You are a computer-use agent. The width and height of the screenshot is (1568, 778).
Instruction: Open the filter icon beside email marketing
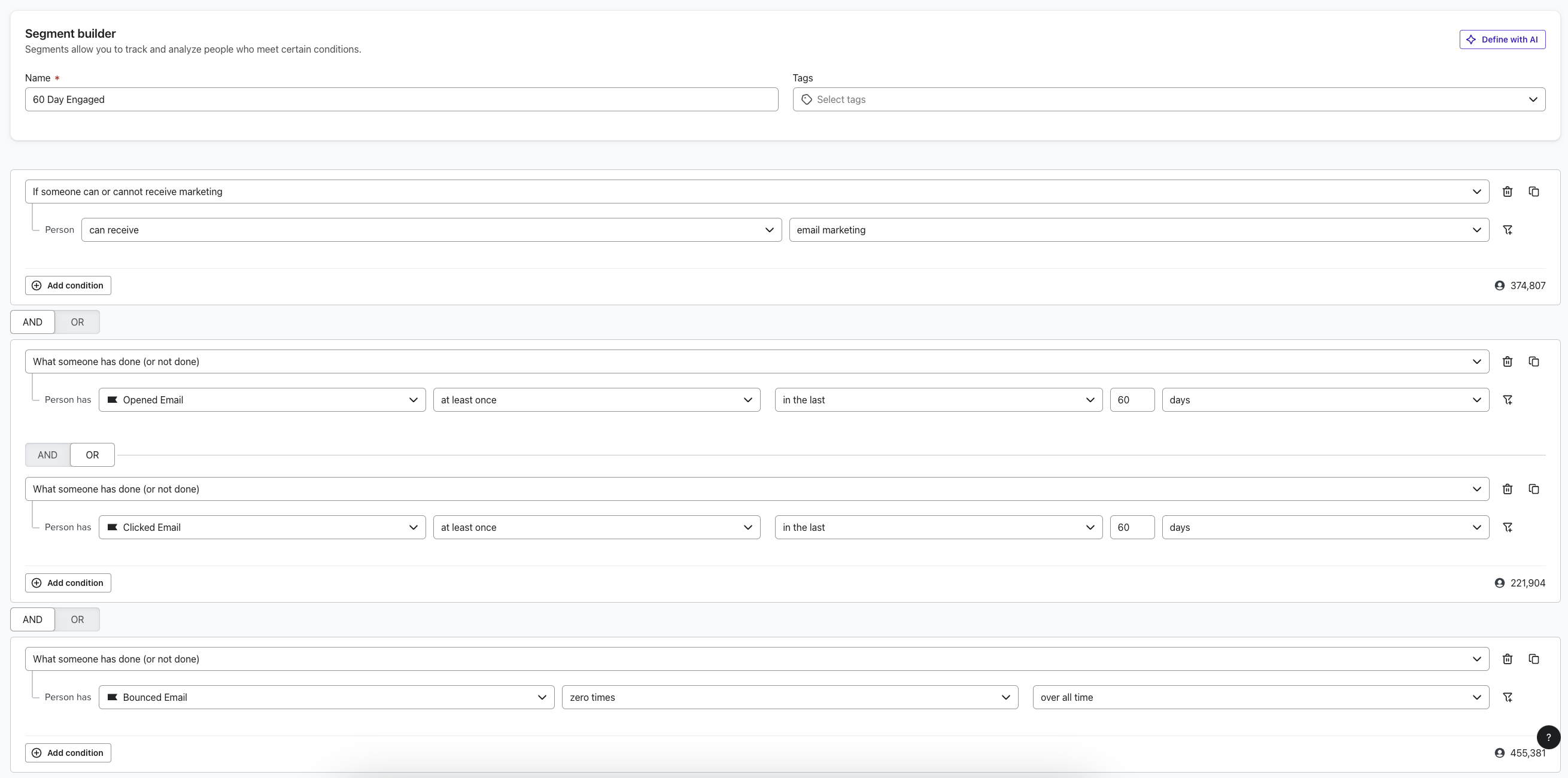[x=1508, y=229]
